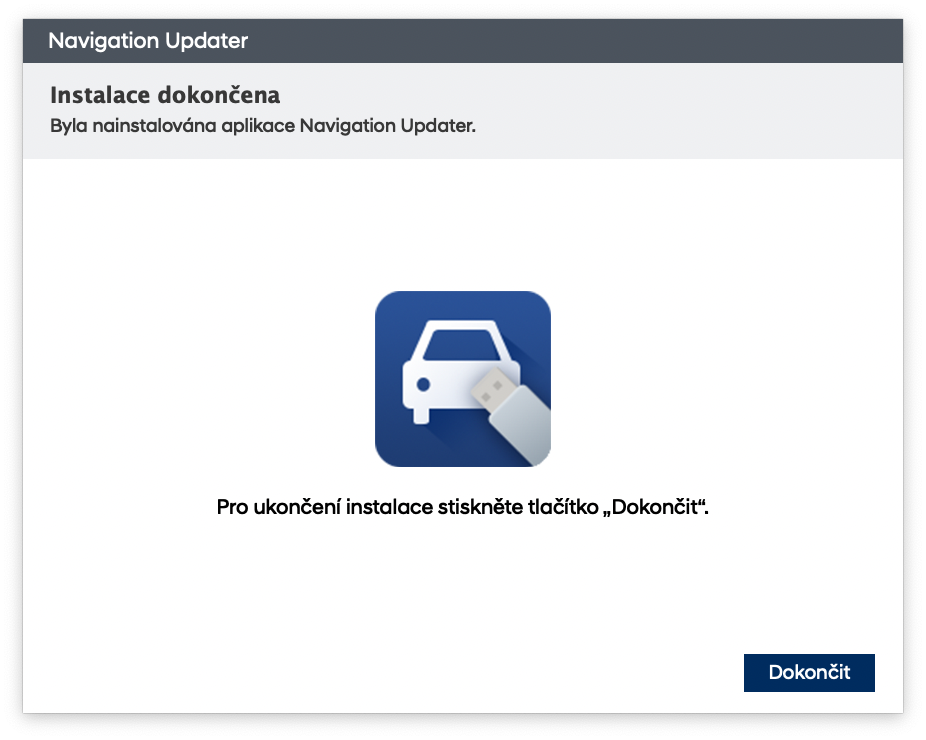This screenshot has height=740, width=926.
Task: Click the light gray header panel
Action: tap(700, 110)
